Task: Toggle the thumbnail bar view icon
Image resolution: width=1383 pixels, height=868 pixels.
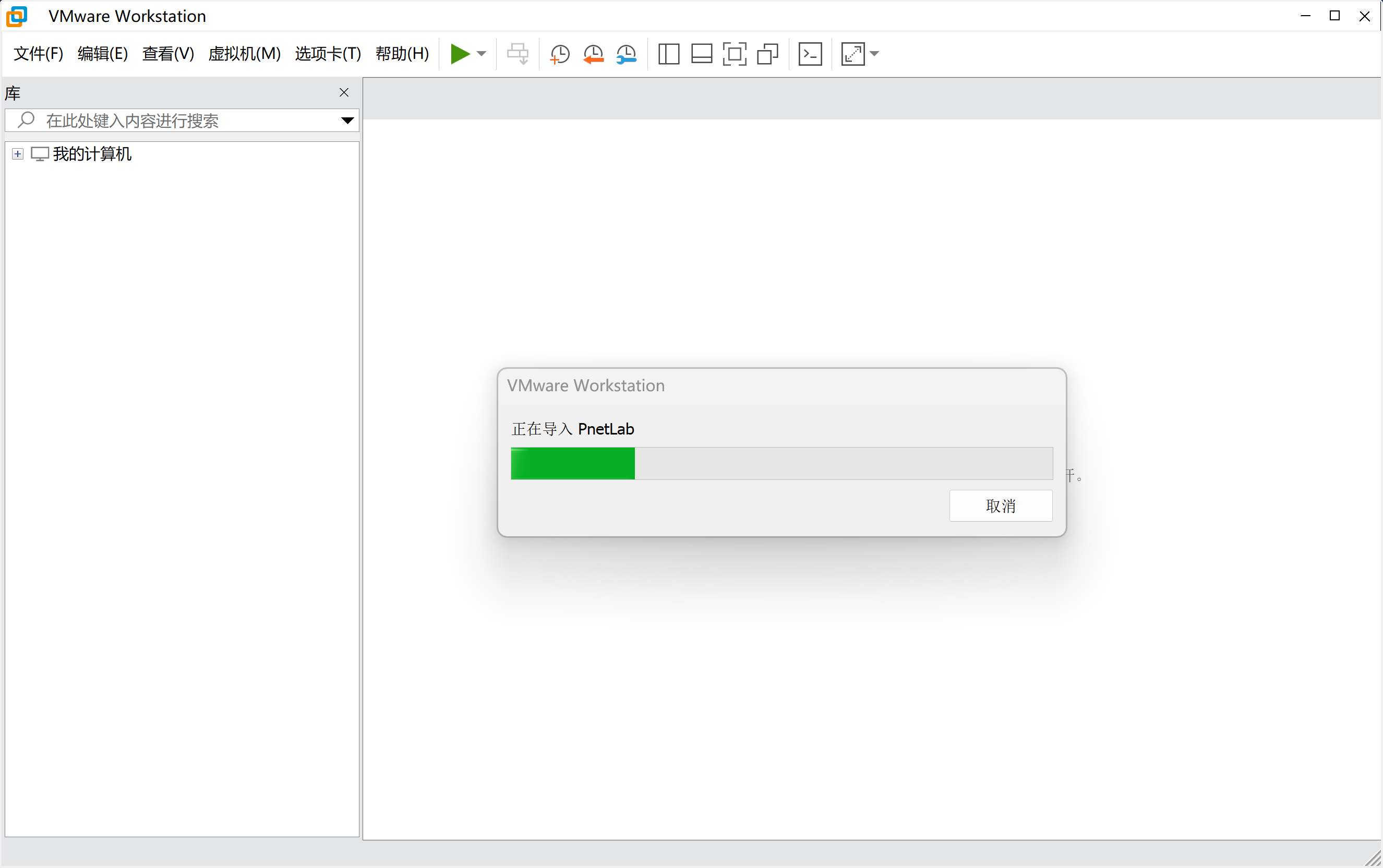Action: click(x=702, y=54)
